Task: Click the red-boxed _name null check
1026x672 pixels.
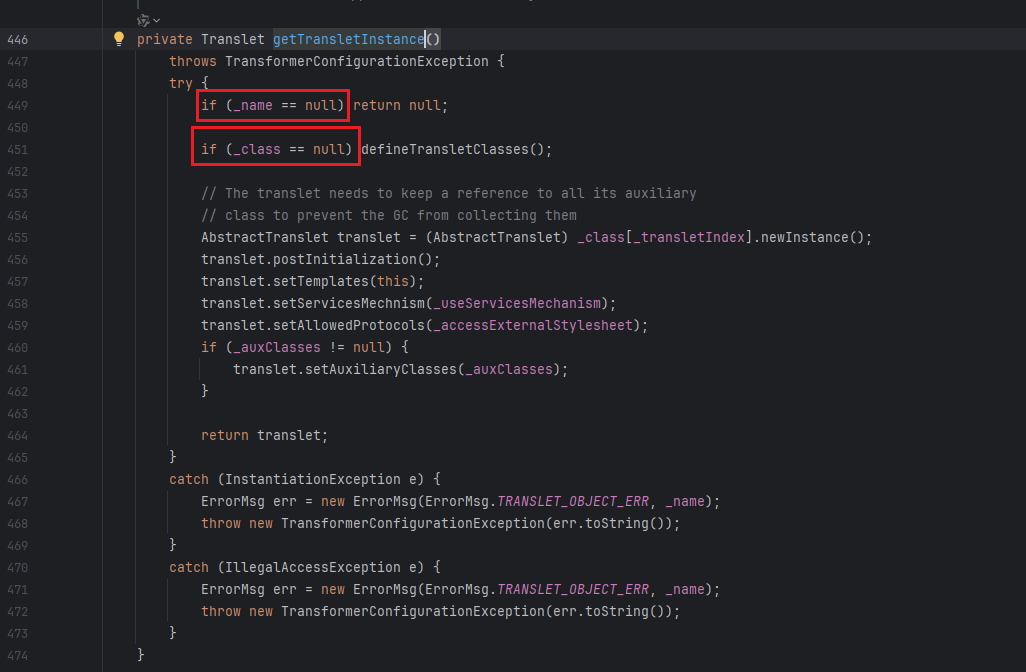Action: pos(272,105)
